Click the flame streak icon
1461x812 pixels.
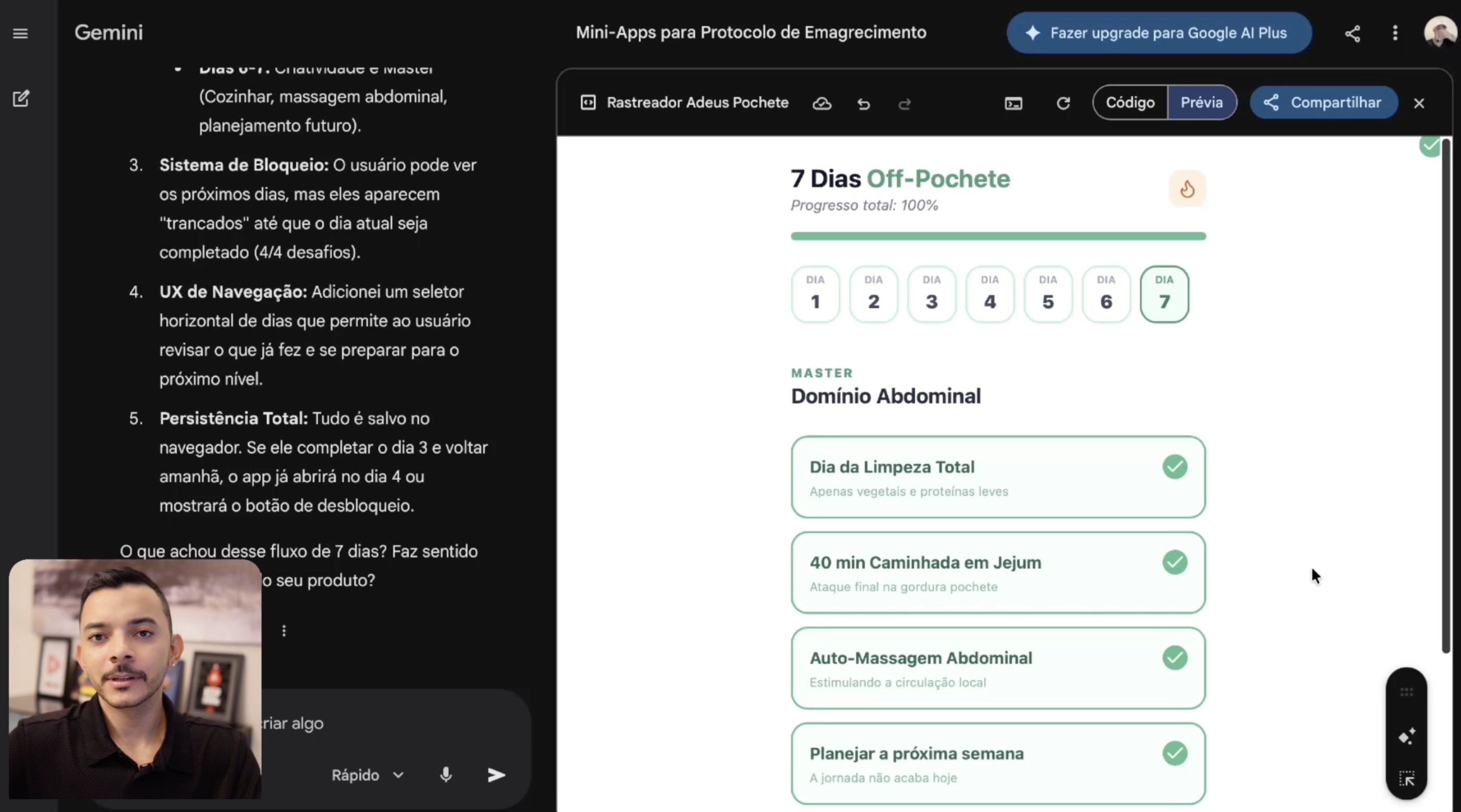coord(1187,189)
